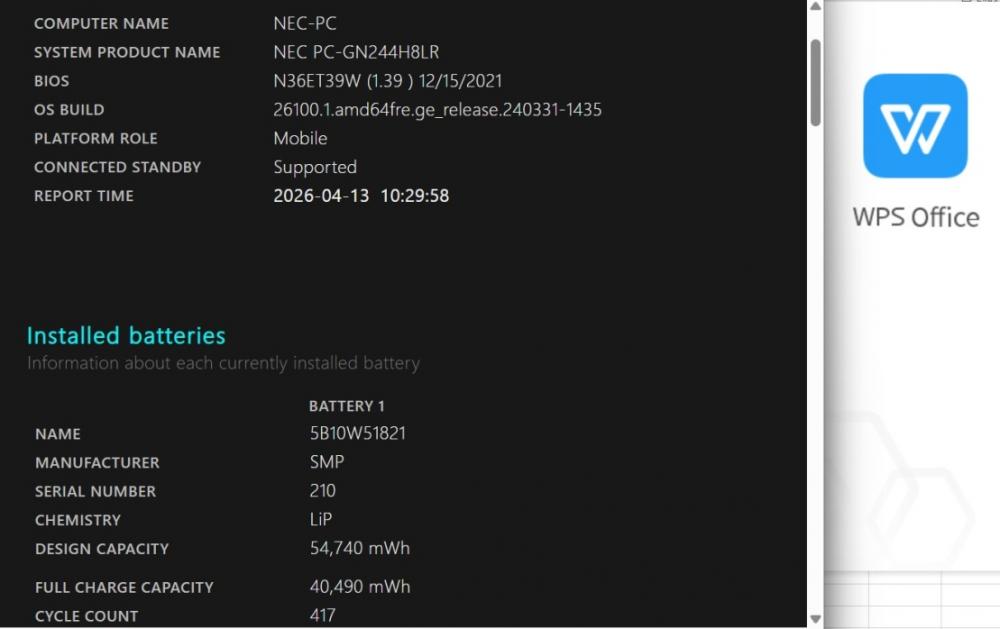Click the full charge capacity 40,490 mWh
The image size is (1000, 629).
(x=359, y=587)
